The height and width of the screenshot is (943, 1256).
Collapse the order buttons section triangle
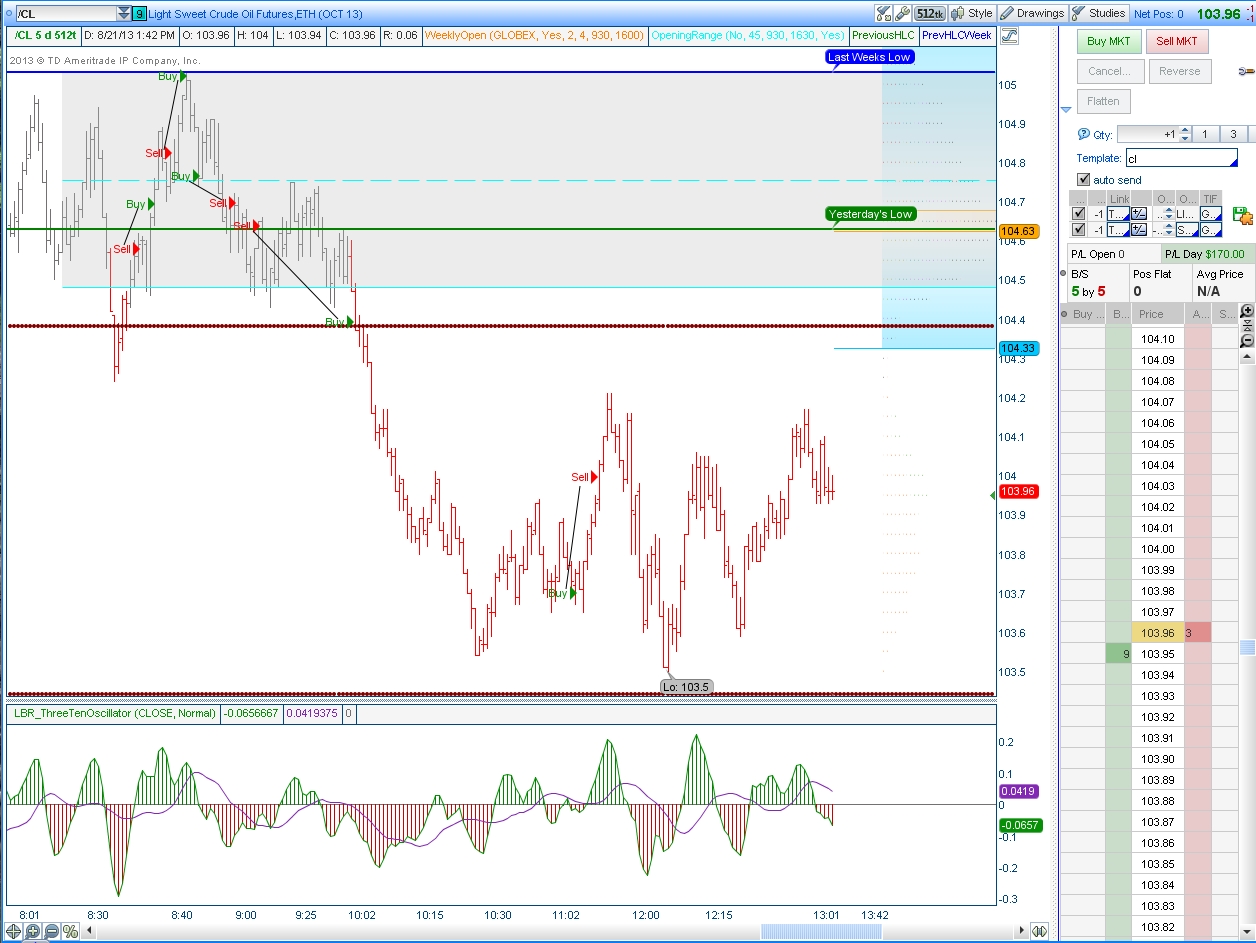pyautogui.click(x=1066, y=108)
